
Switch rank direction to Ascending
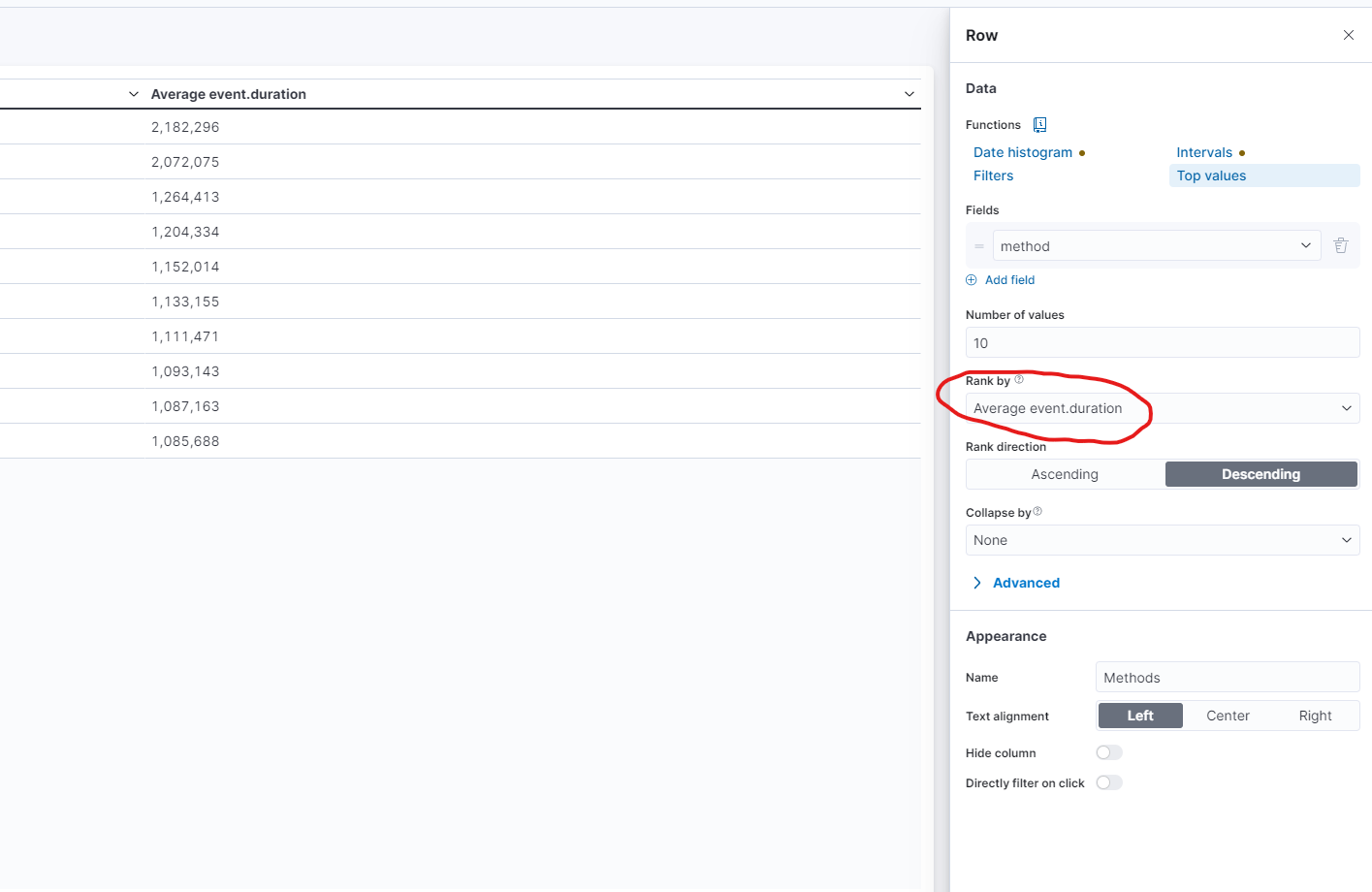(x=1065, y=474)
